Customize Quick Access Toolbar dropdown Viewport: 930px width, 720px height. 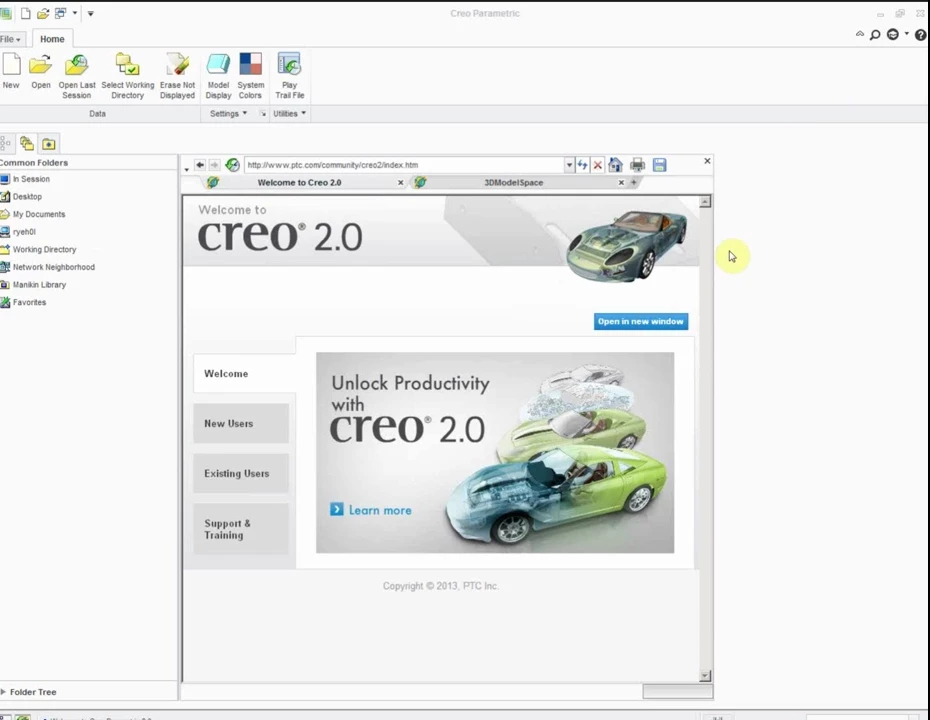tap(91, 13)
